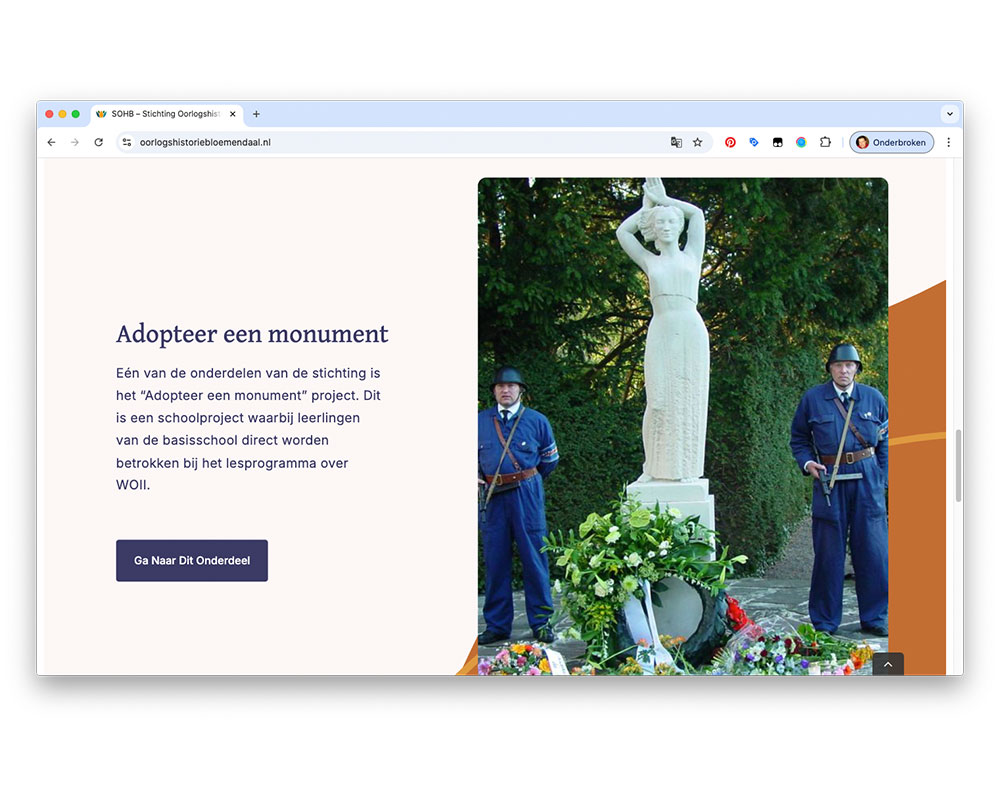
Task: Click the blue price tag extension icon
Action: click(x=754, y=142)
